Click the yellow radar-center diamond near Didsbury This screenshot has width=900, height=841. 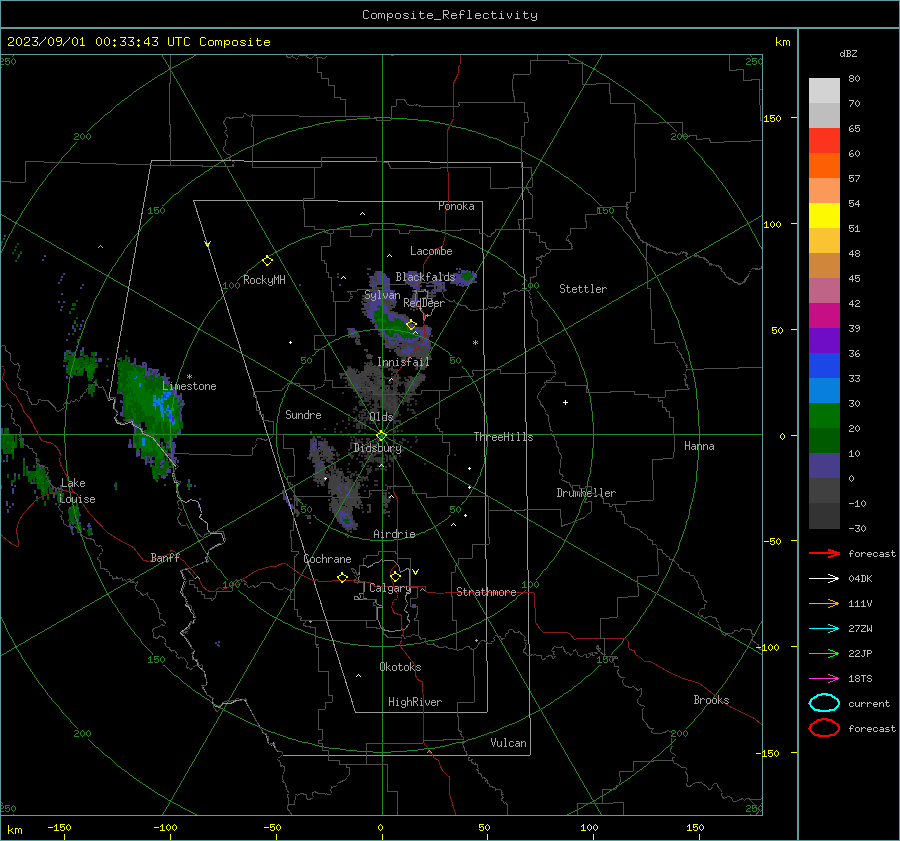point(381,436)
